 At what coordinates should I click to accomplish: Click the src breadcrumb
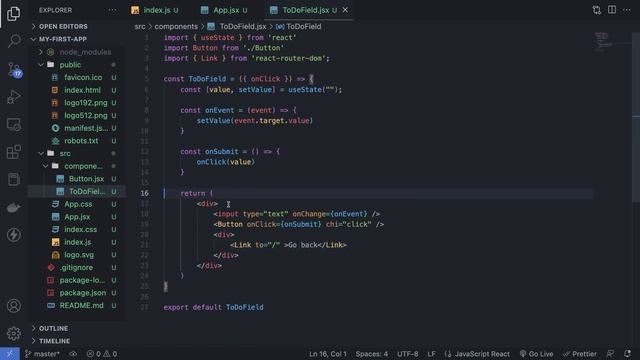140,27
